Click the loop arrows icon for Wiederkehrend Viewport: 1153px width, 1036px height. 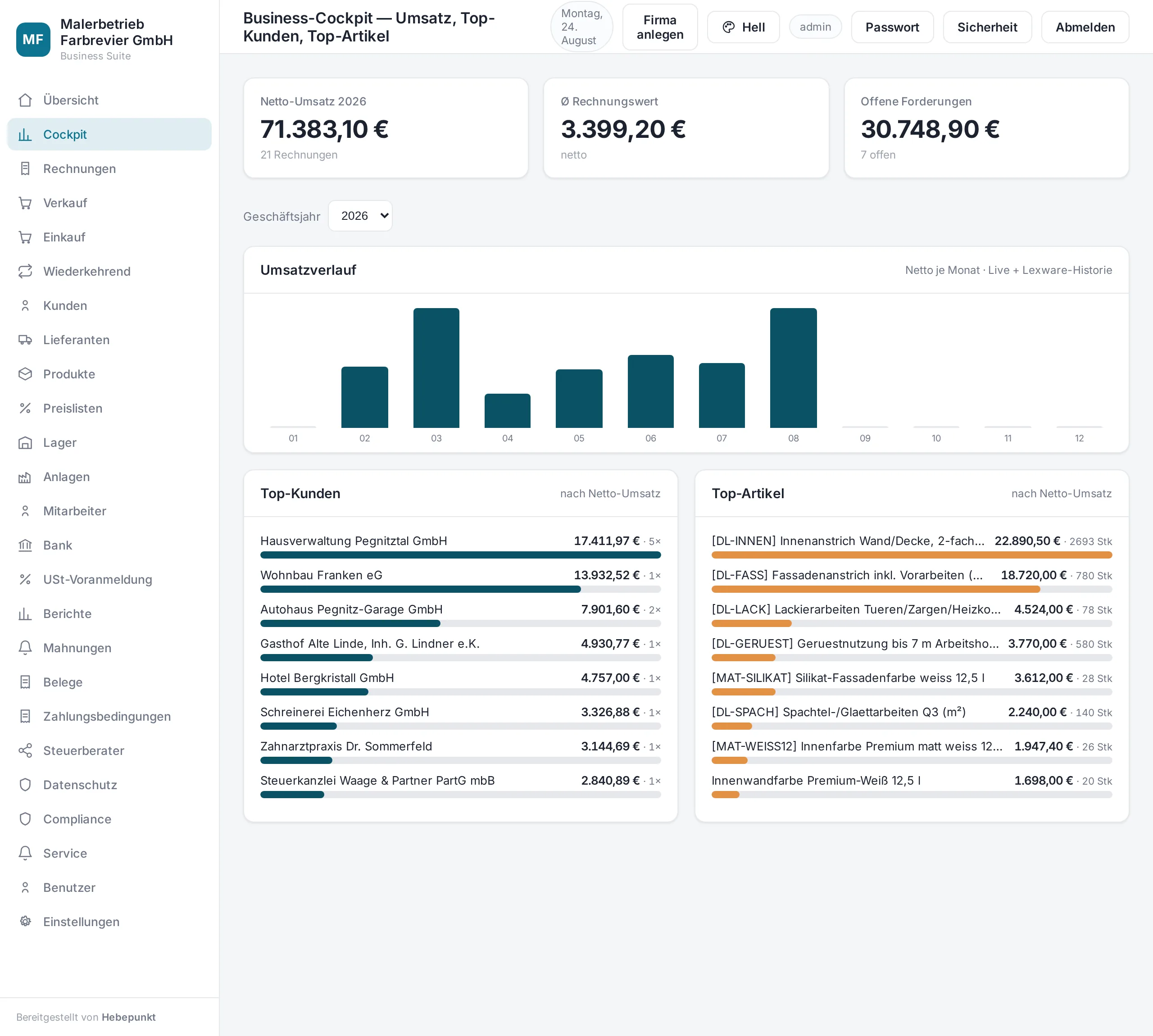pyautogui.click(x=25, y=272)
